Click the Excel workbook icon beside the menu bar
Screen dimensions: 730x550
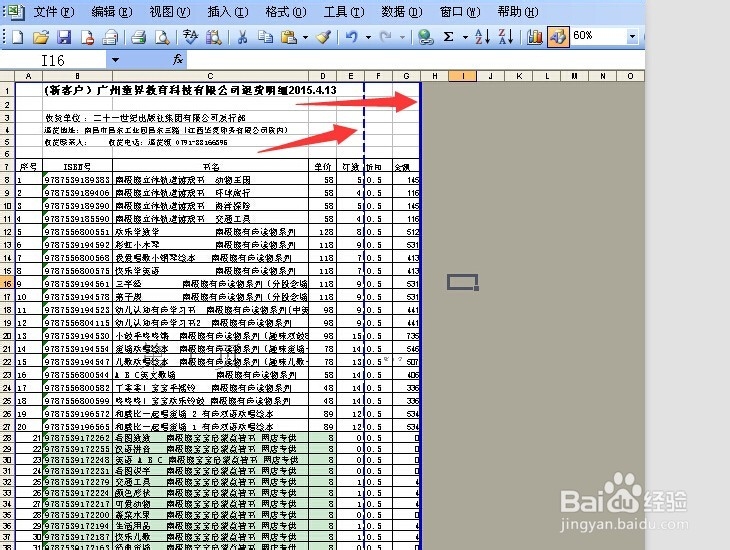tap(16, 11)
